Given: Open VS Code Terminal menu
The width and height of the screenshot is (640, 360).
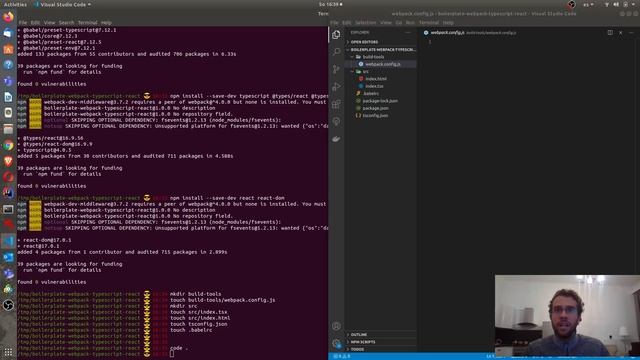Looking at the screenshot, I should click(x=429, y=23).
